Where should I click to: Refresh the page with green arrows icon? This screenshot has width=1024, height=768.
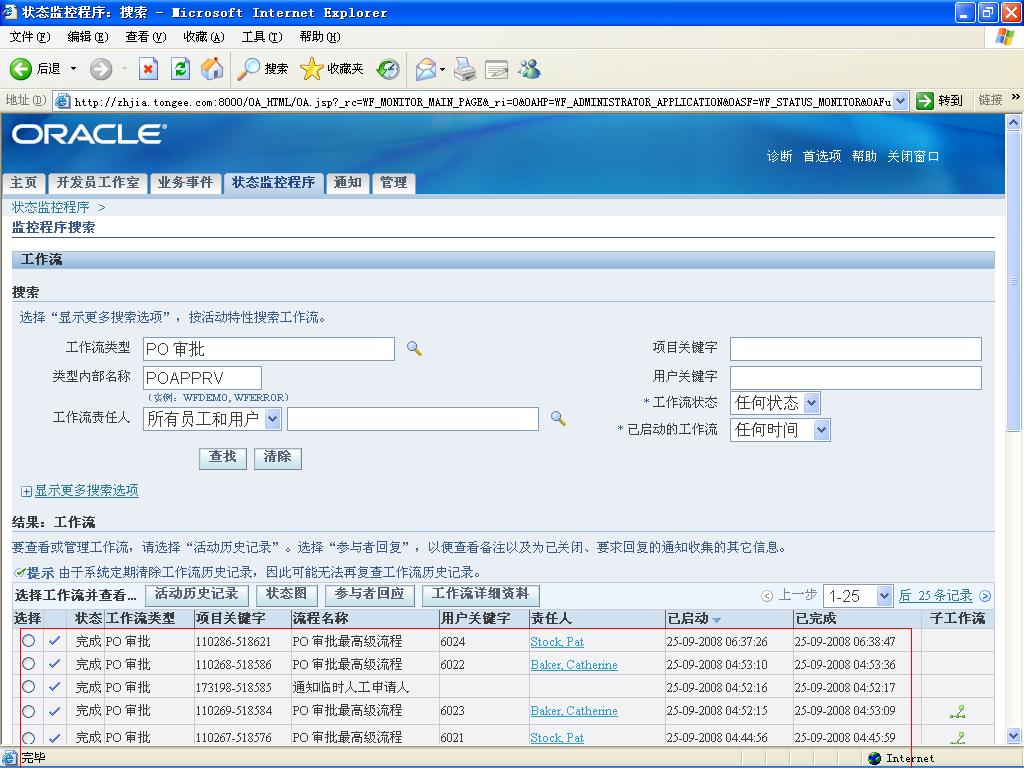coord(180,69)
